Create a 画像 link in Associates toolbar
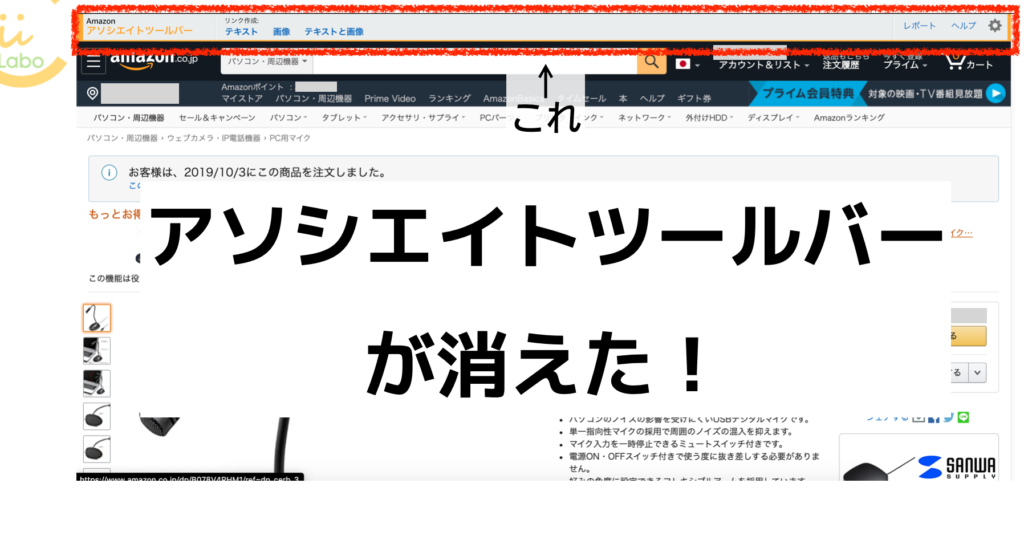 click(281, 31)
